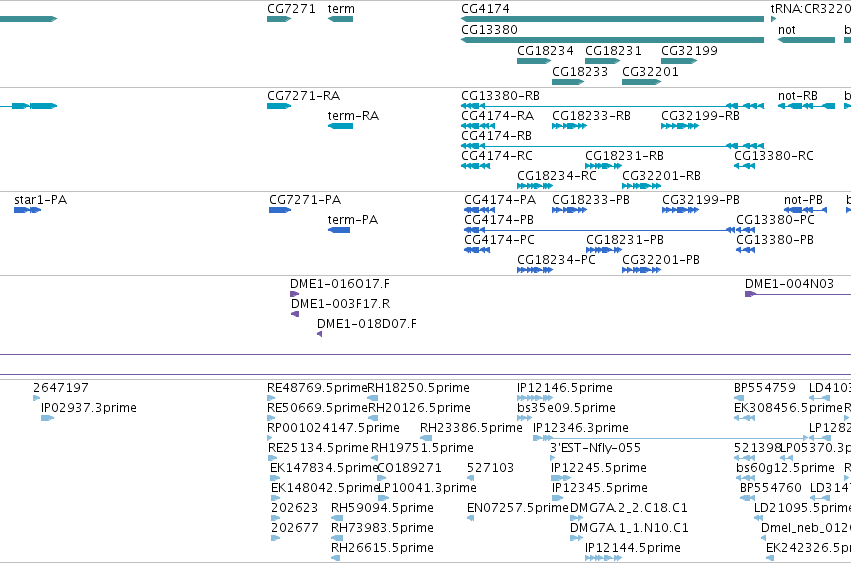Screen dimensions: 851x563
Task: Select protein CG4174-PB
Action: point(499,220)
